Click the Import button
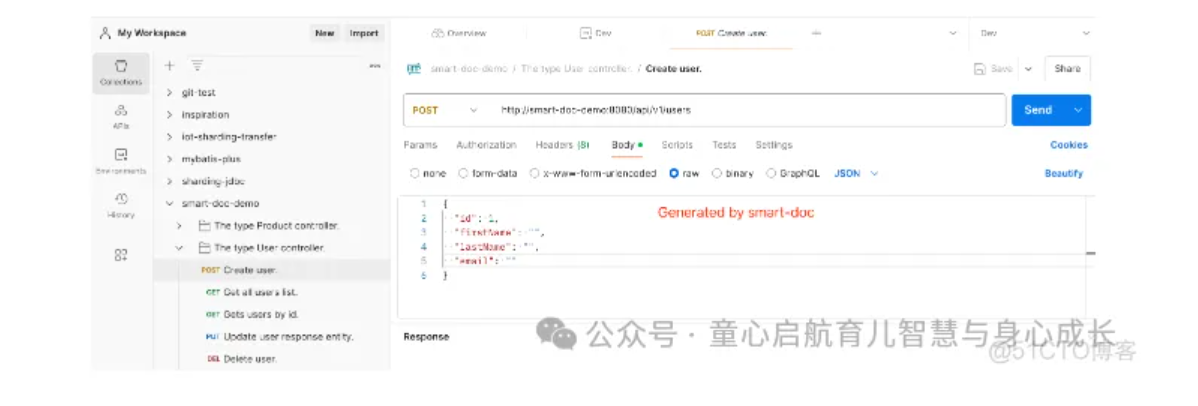Image resolution: width=1198 pixels, height=406 pixels. [x=364, y=34]
